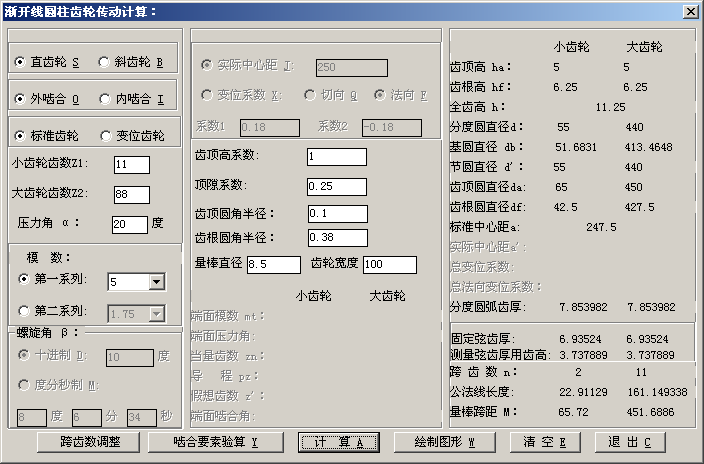Click disabled 度 field showing 8
The image size is (704, 464).
click(x=32, y=418)
